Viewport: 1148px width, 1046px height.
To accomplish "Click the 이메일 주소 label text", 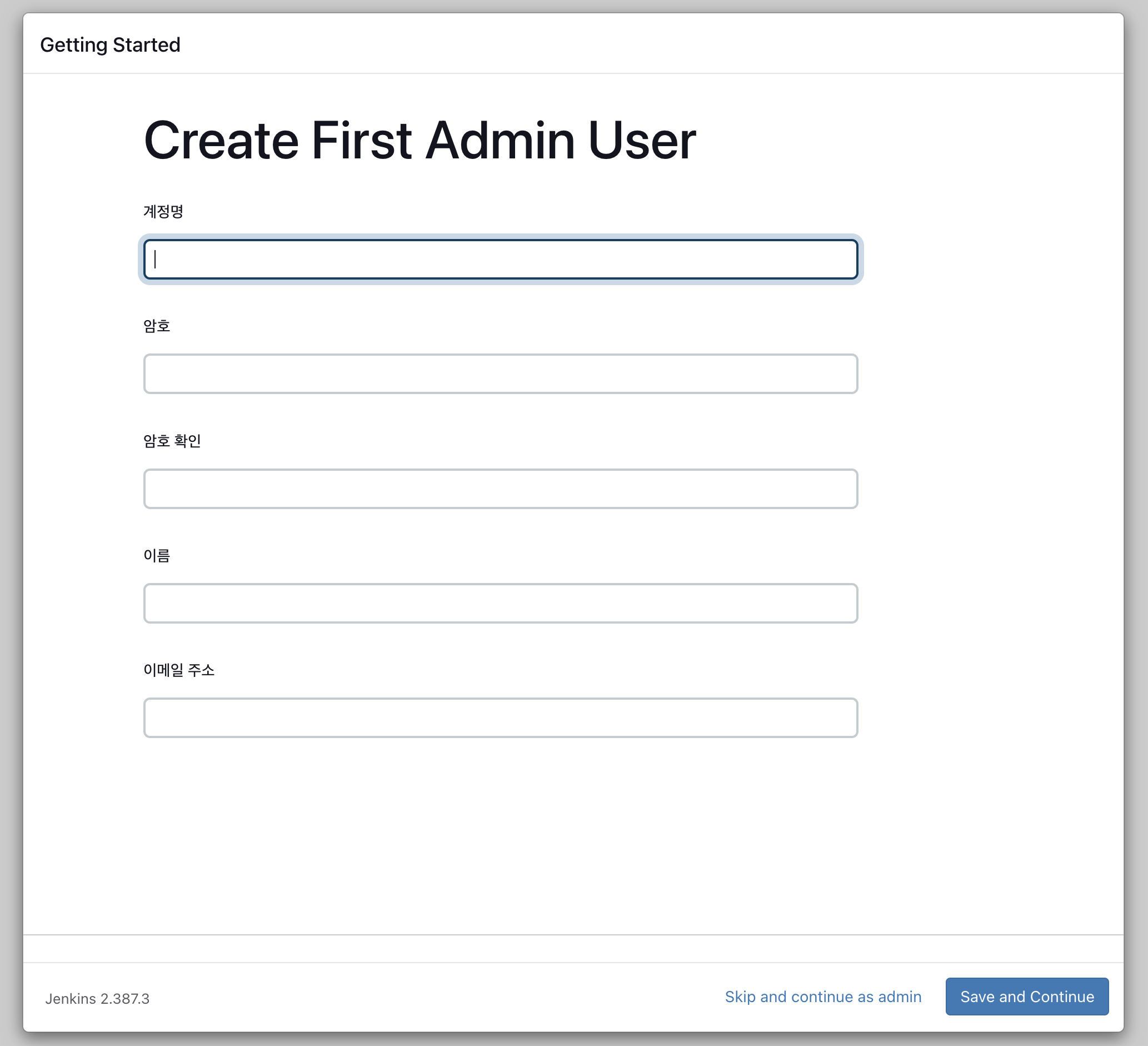I will point(178,669).
